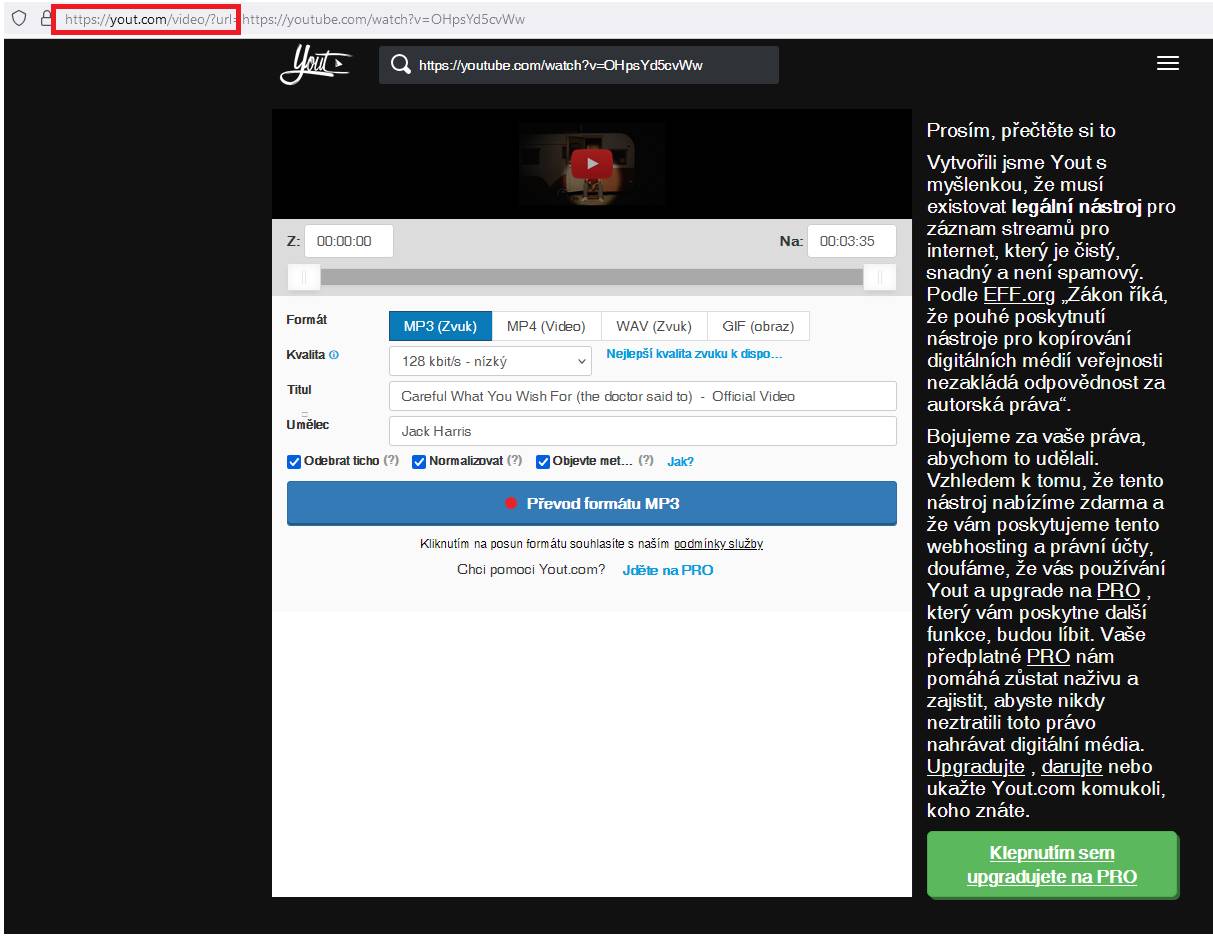Click the left trim slider handle

point(304,277)
